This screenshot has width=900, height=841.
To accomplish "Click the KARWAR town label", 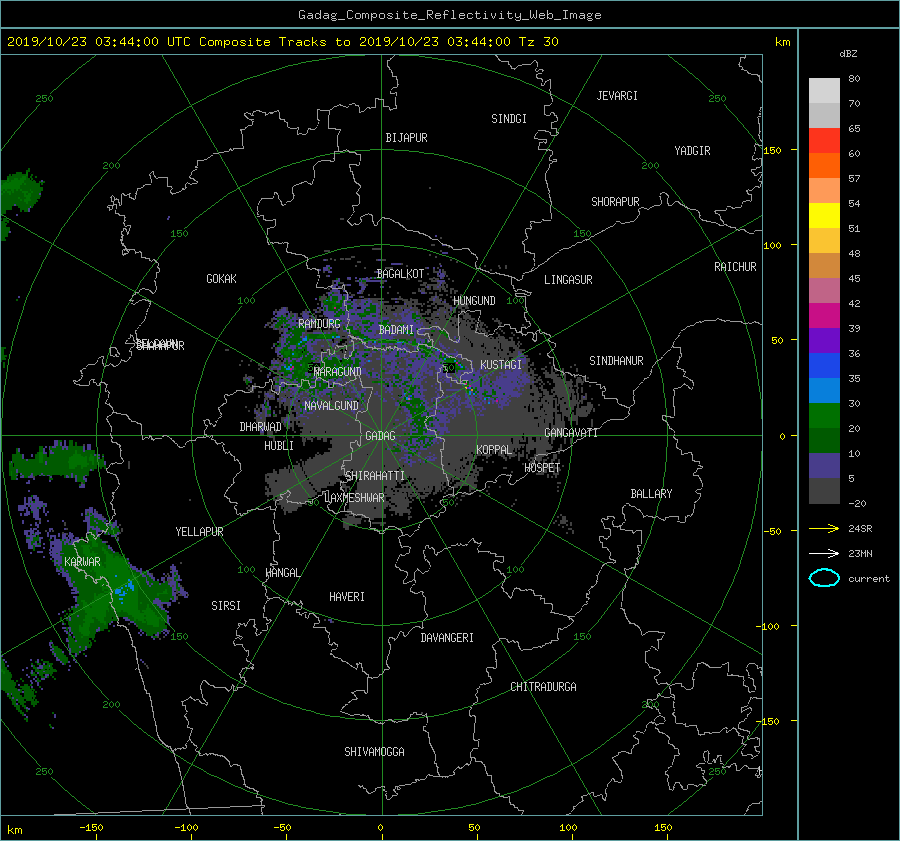I will (x=82, y=561).
